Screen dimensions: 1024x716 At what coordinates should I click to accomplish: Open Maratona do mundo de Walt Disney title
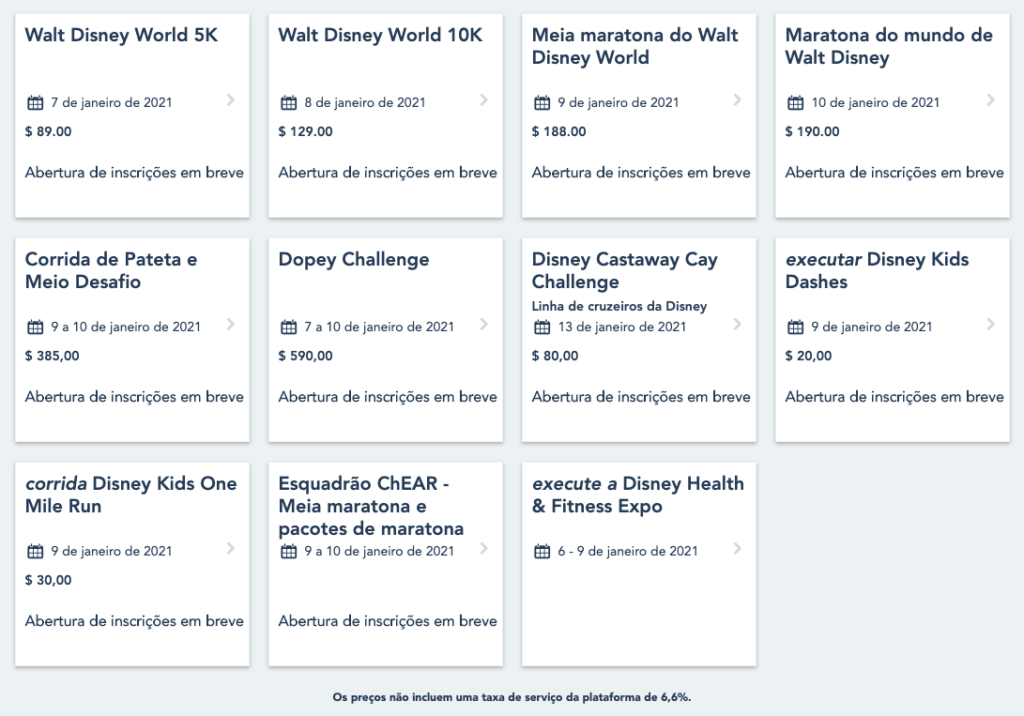click(889, 46)
